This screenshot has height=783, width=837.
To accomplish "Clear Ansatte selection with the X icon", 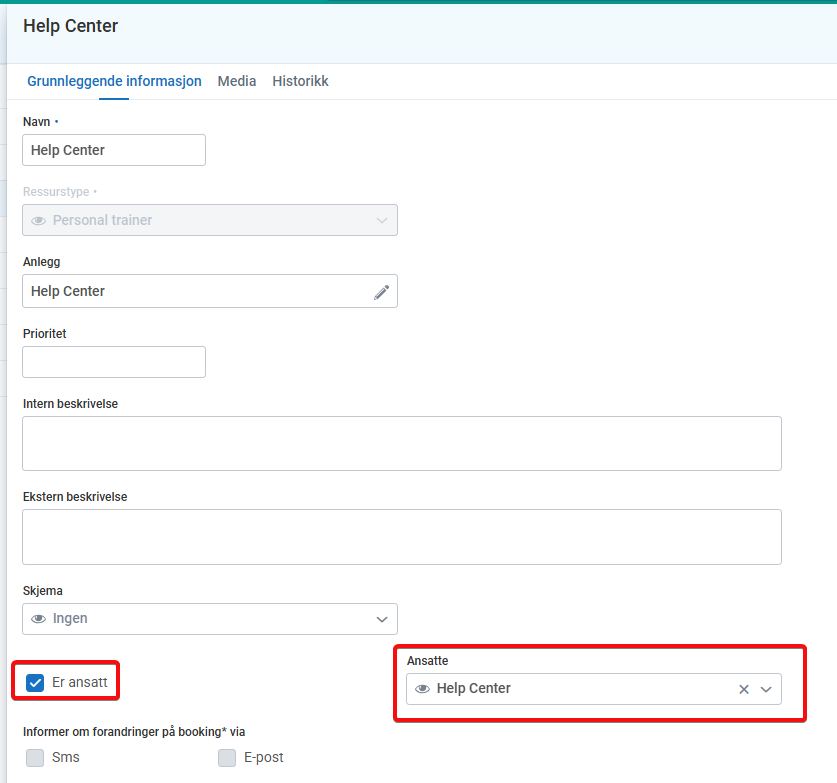I will pyautogui.click(x=743, y=689).
